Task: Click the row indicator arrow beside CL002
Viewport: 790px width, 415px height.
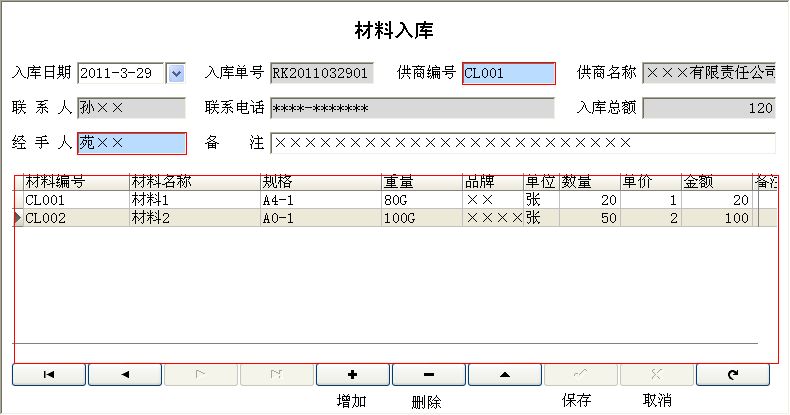Action: point(18,218)
